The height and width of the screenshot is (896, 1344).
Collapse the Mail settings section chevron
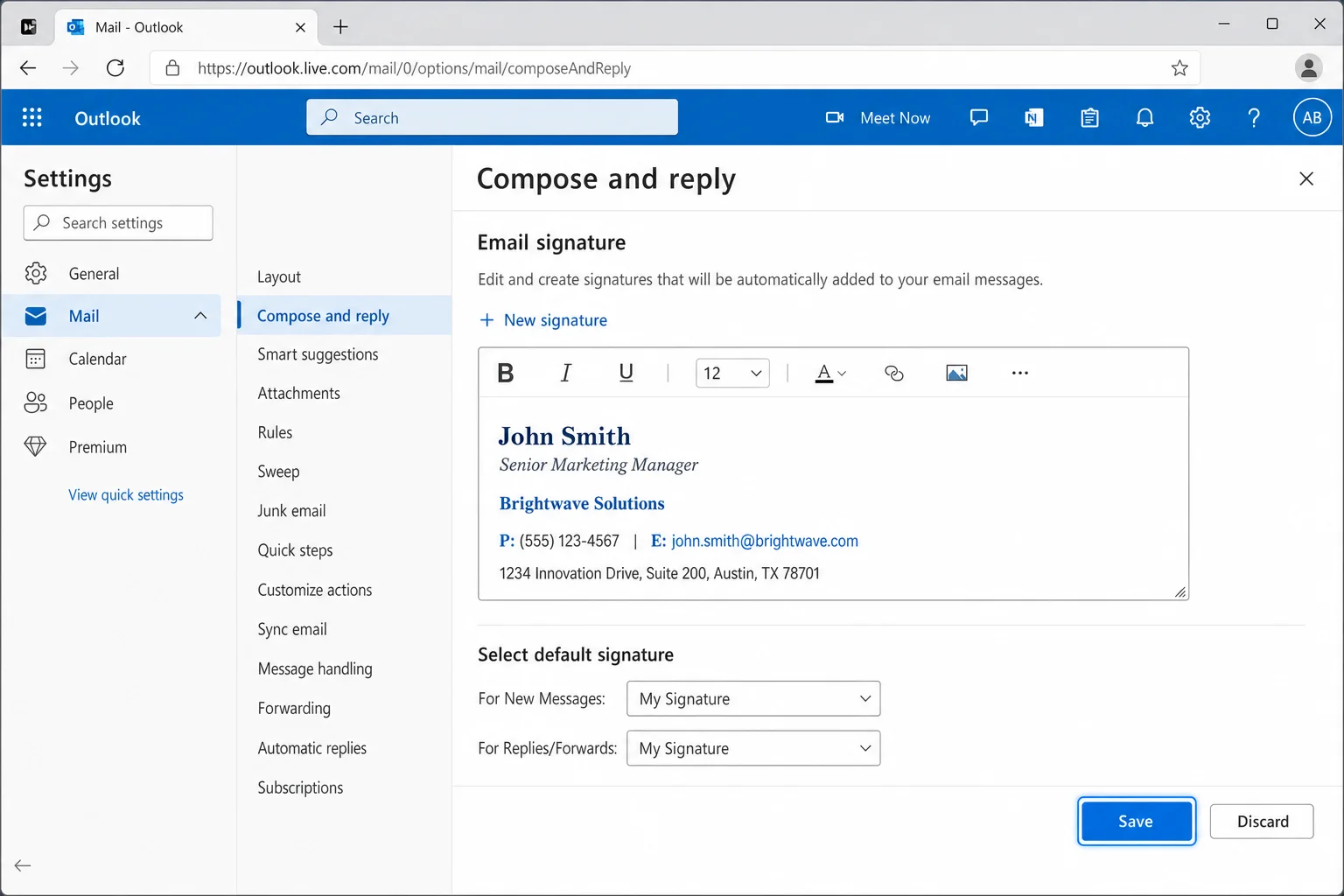[x=200, y=316]
